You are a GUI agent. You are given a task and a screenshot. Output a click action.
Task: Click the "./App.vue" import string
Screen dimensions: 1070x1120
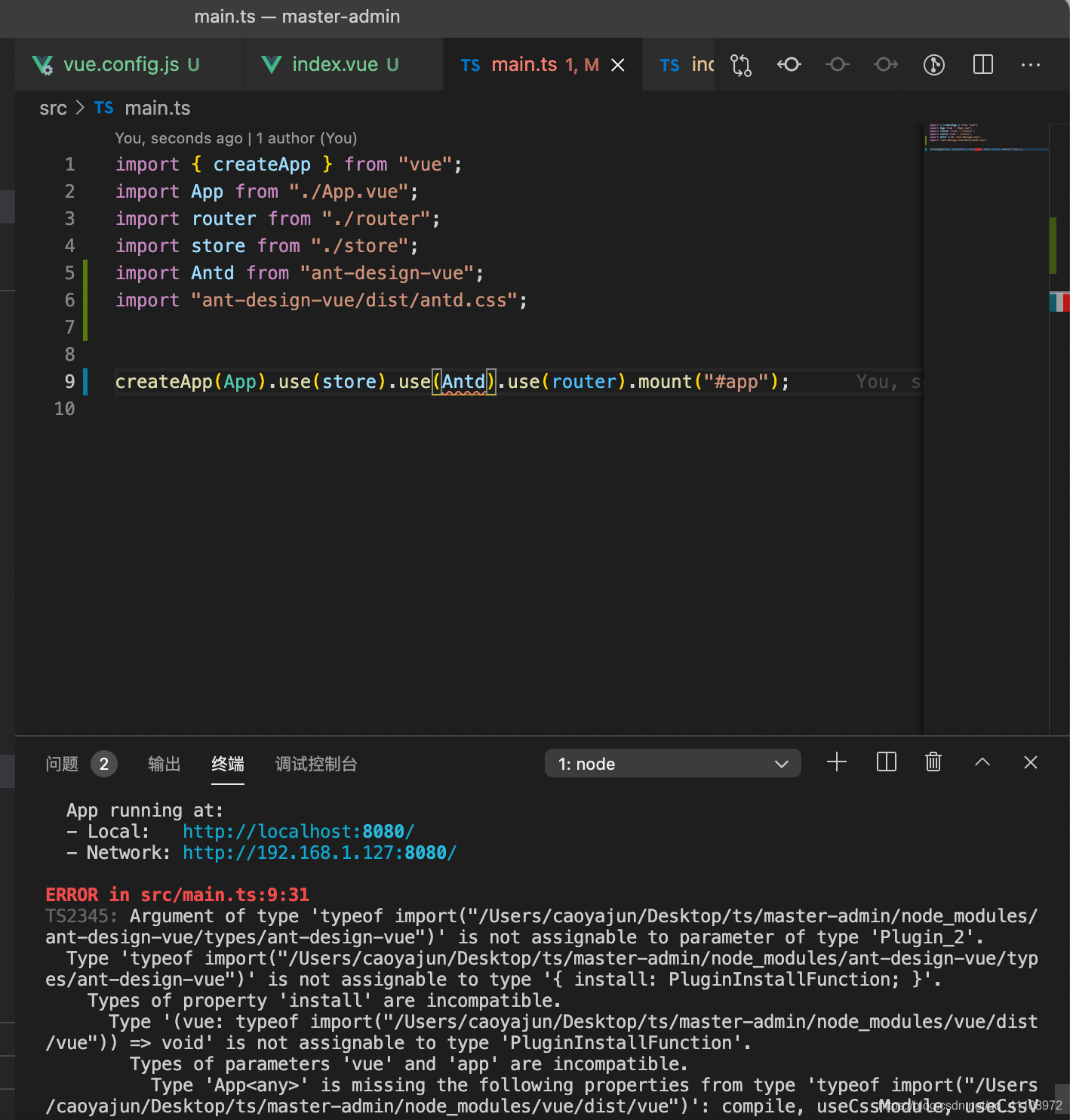[349, 192]
